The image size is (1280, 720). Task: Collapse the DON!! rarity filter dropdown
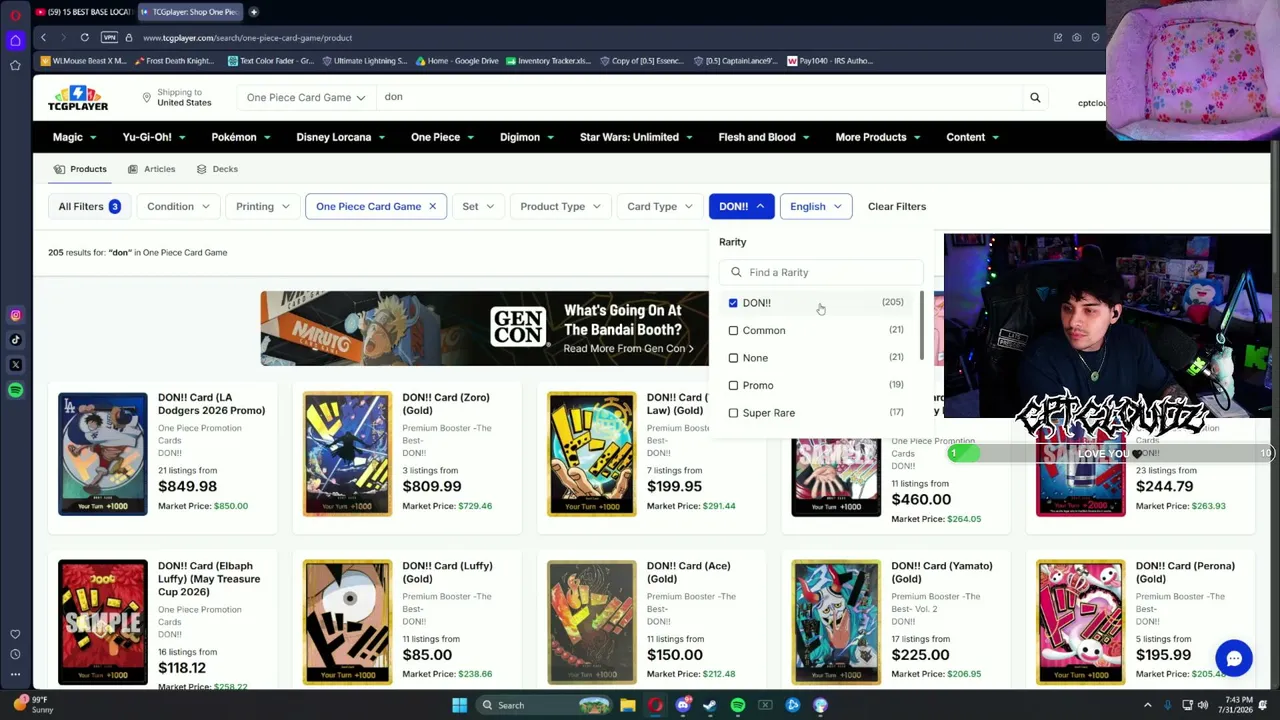pos(741,207)
